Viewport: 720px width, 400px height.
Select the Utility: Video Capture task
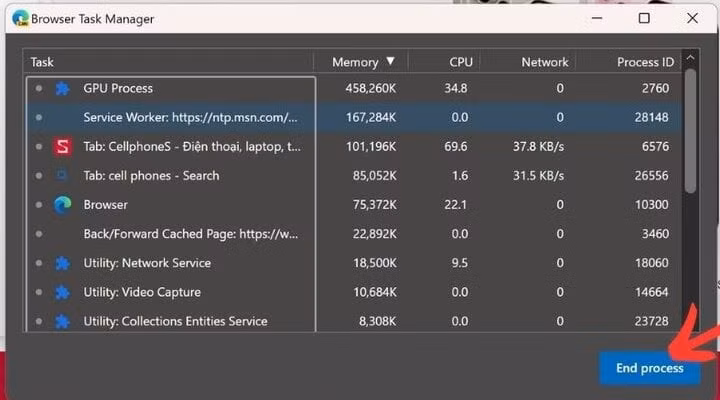tap(354, 292)
